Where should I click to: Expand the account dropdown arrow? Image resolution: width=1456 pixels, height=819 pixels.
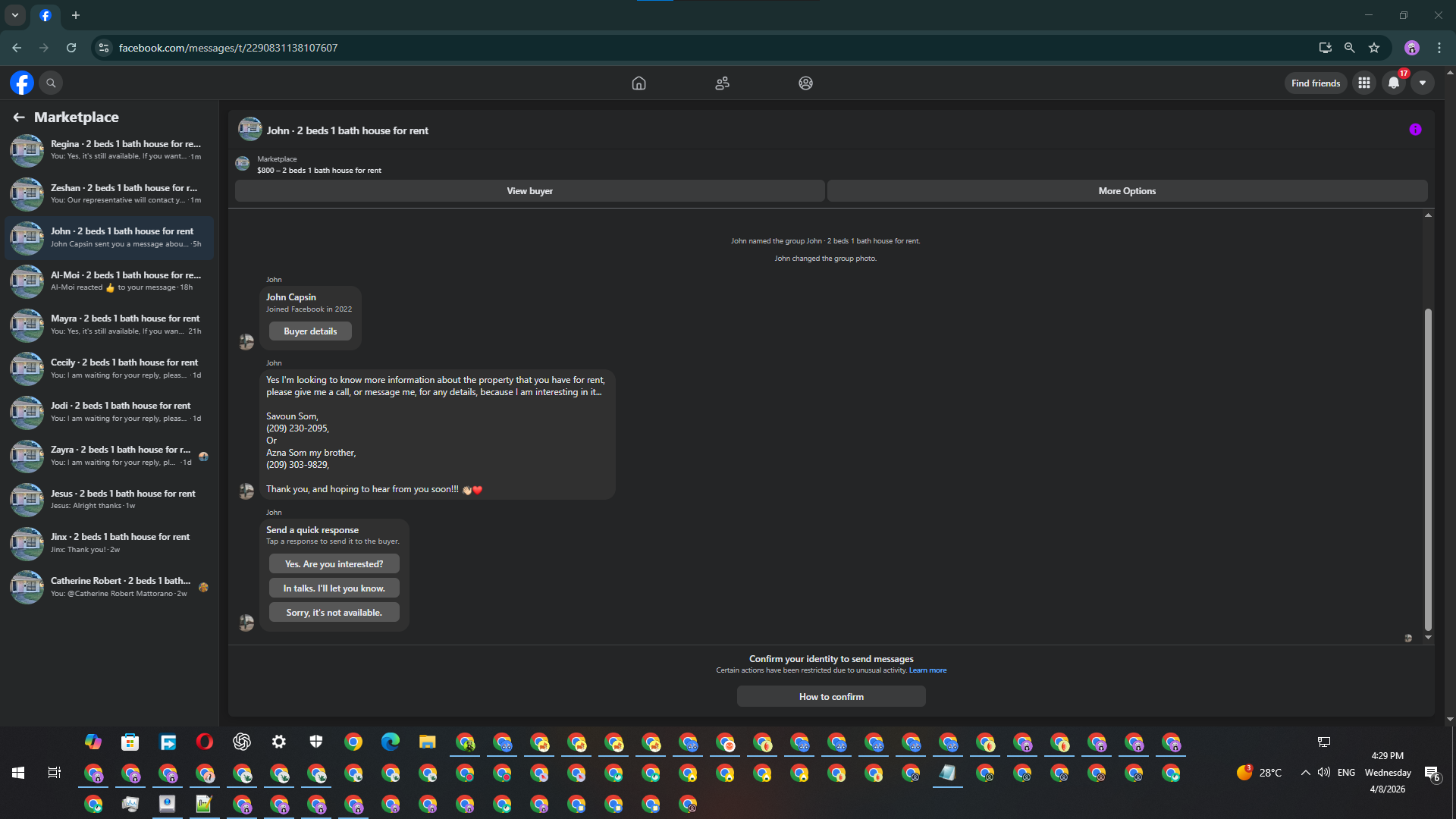(1423, 83)
